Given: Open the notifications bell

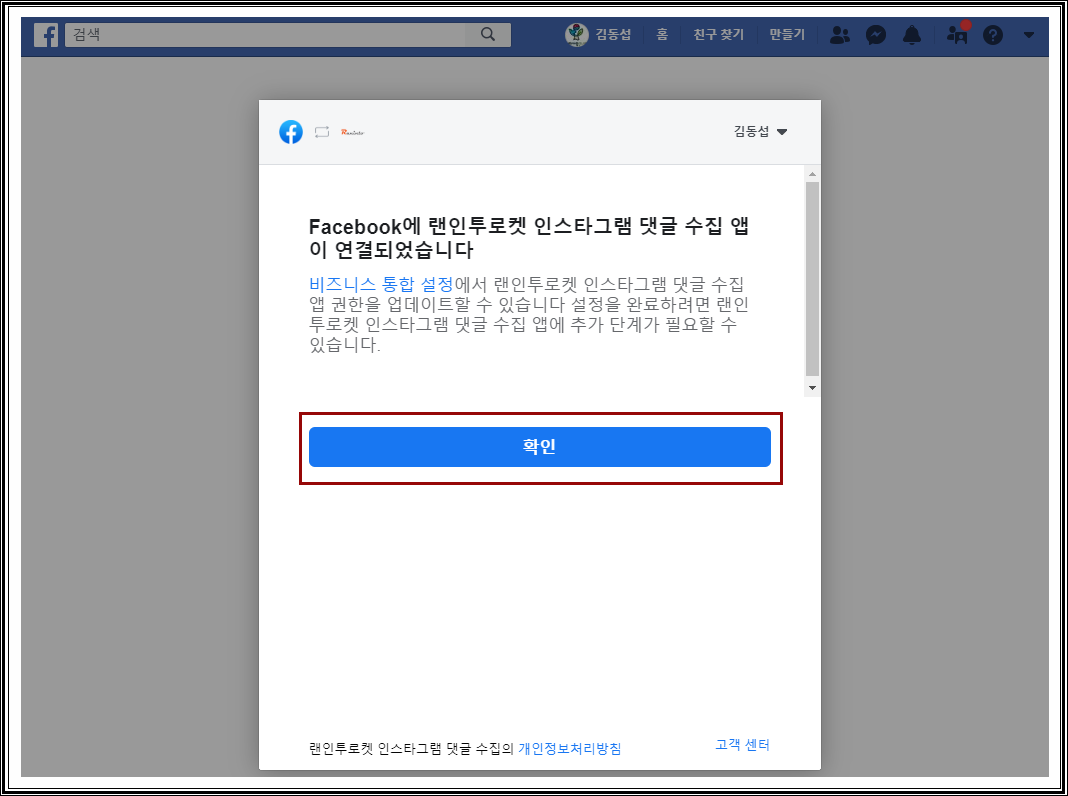Looking at the screenshot, I should pos(911,35).
